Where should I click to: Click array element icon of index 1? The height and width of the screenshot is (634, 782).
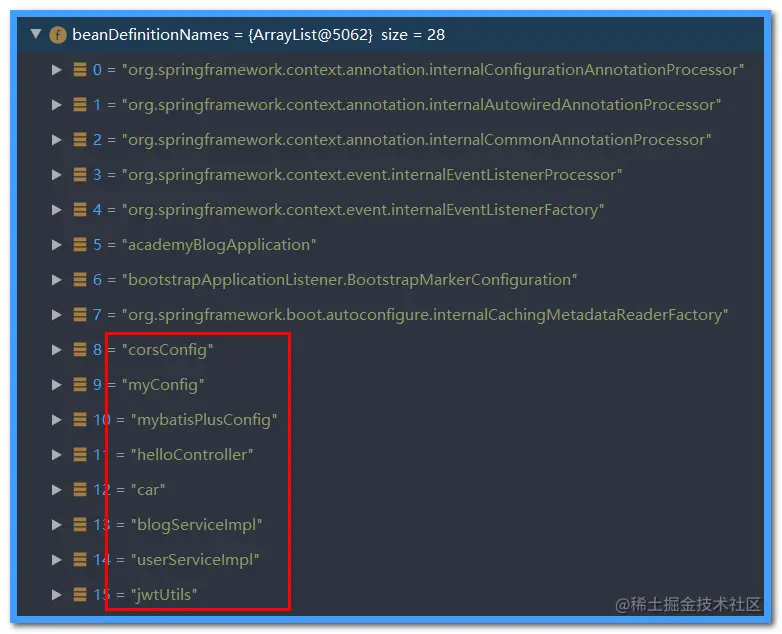coord(80,104)
